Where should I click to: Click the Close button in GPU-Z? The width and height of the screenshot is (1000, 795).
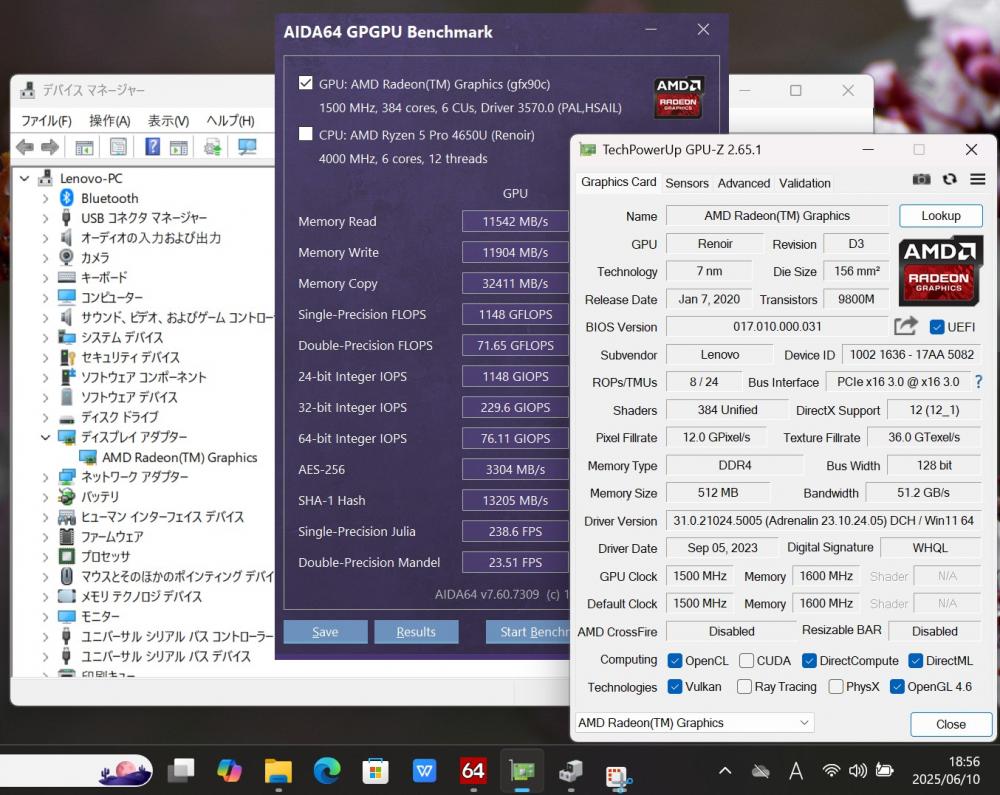coord(951,724)
